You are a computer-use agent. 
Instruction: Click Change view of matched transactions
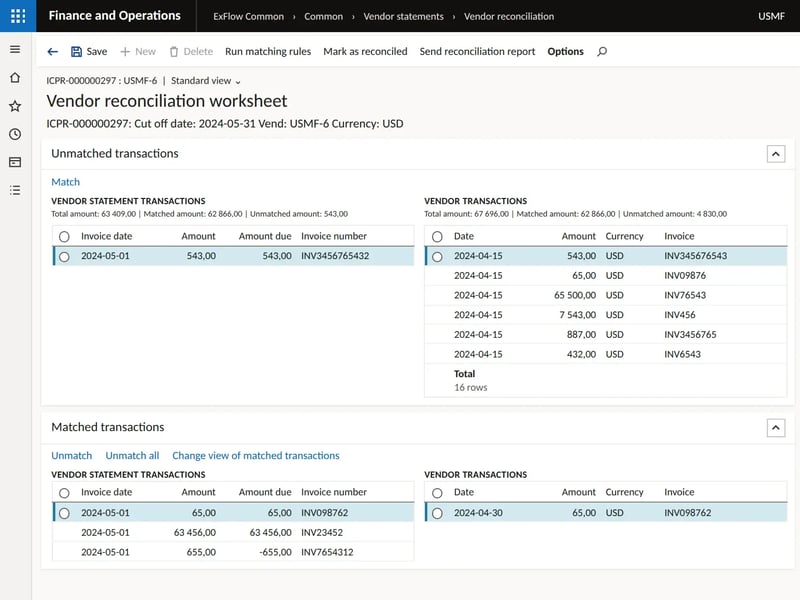256,456
